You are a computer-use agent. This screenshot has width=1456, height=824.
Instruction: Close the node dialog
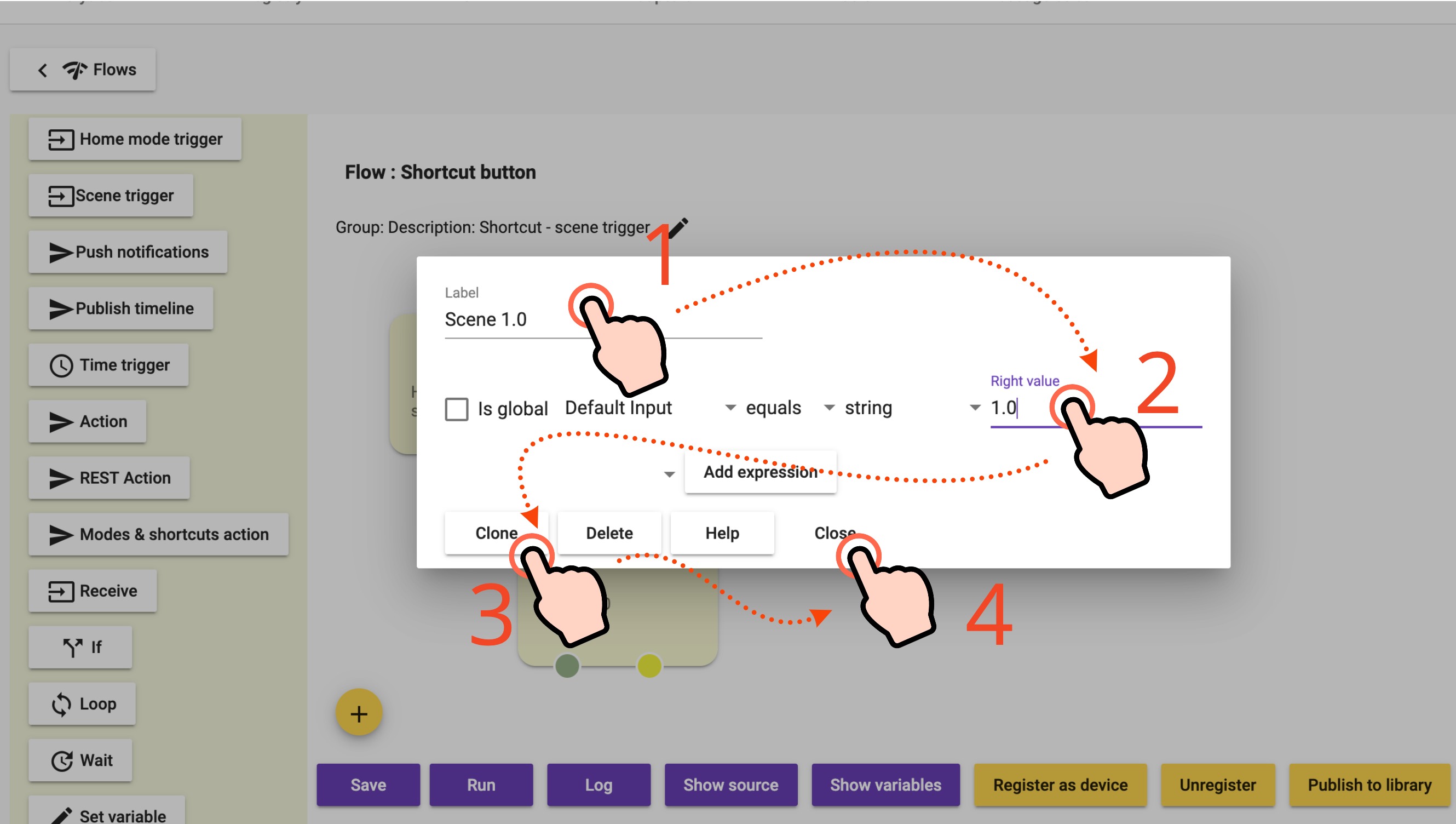(835, 534)
